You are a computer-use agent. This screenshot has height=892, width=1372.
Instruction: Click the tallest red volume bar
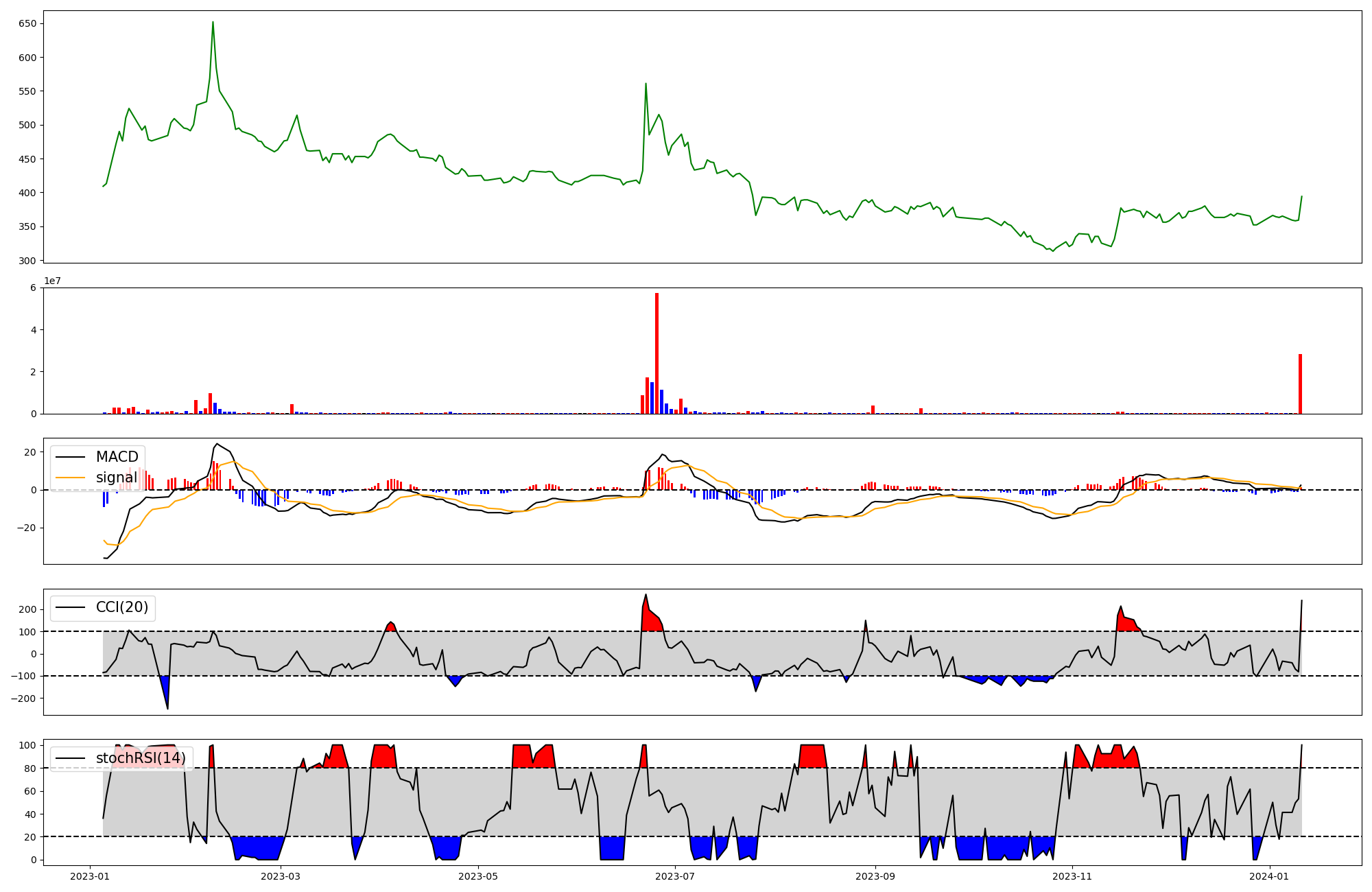point(657,353)
